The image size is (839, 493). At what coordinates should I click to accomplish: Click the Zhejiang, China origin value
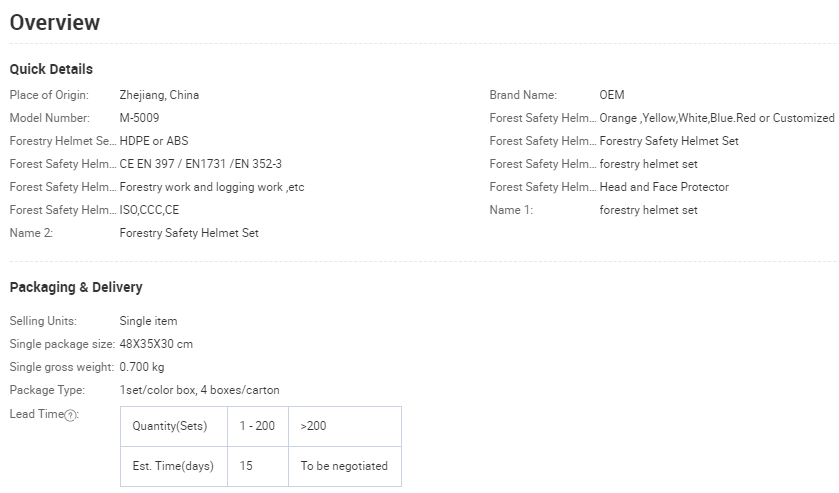[x=159, y=95]
